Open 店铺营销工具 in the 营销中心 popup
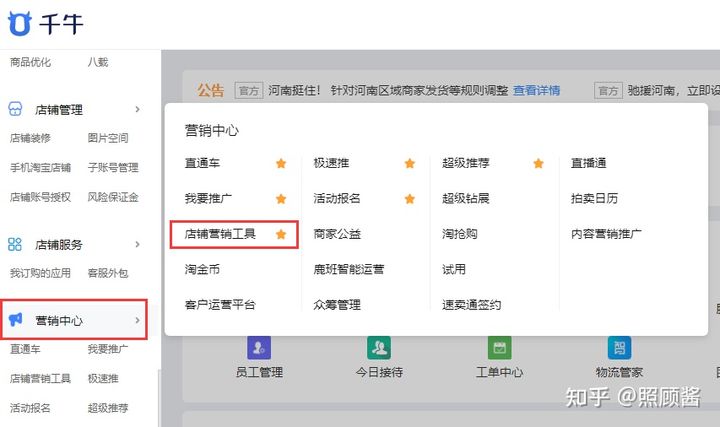The image size is (720, 427). coord(220,234)
